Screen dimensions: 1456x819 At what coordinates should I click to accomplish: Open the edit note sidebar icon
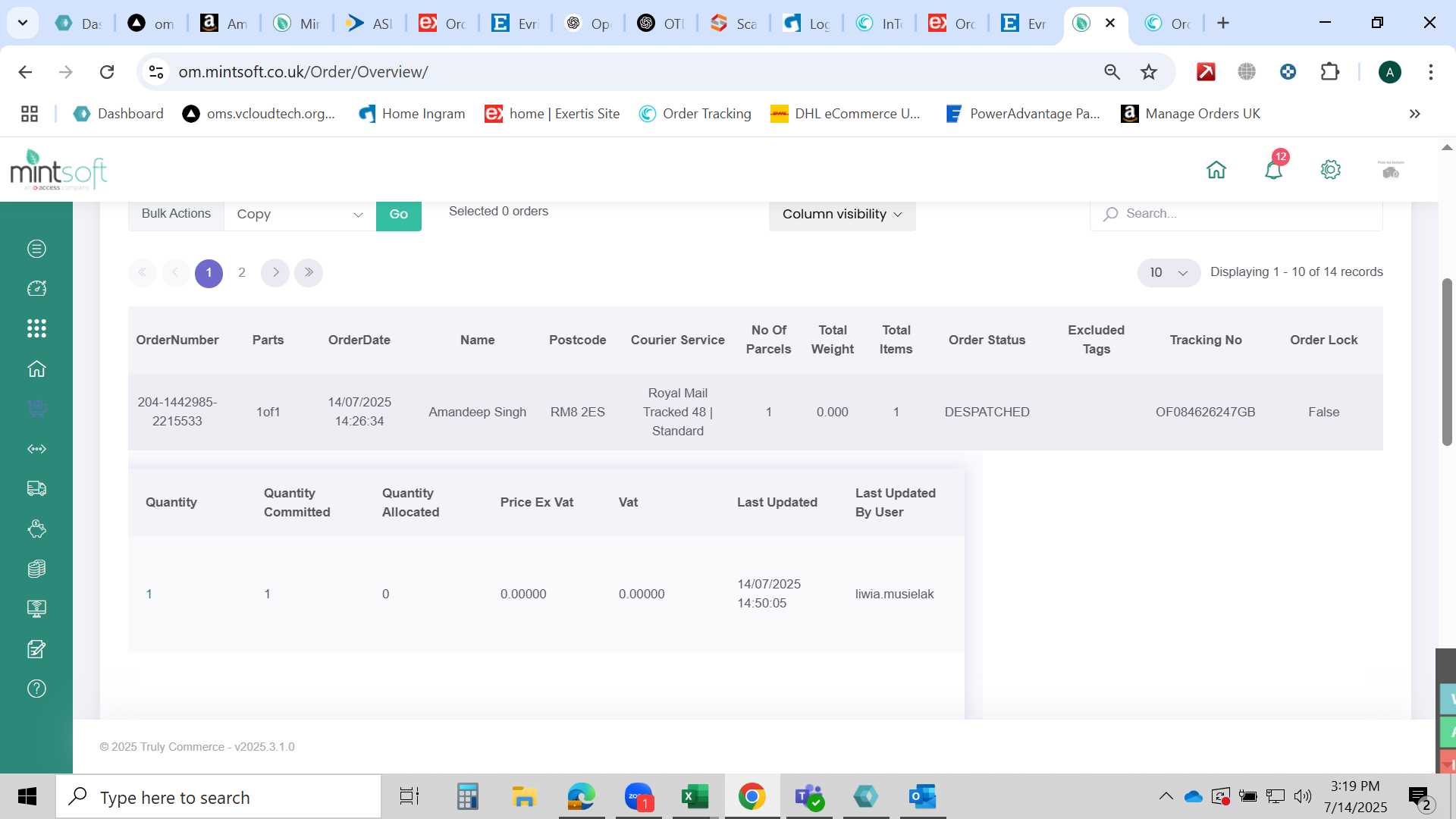tap(36, 649)
